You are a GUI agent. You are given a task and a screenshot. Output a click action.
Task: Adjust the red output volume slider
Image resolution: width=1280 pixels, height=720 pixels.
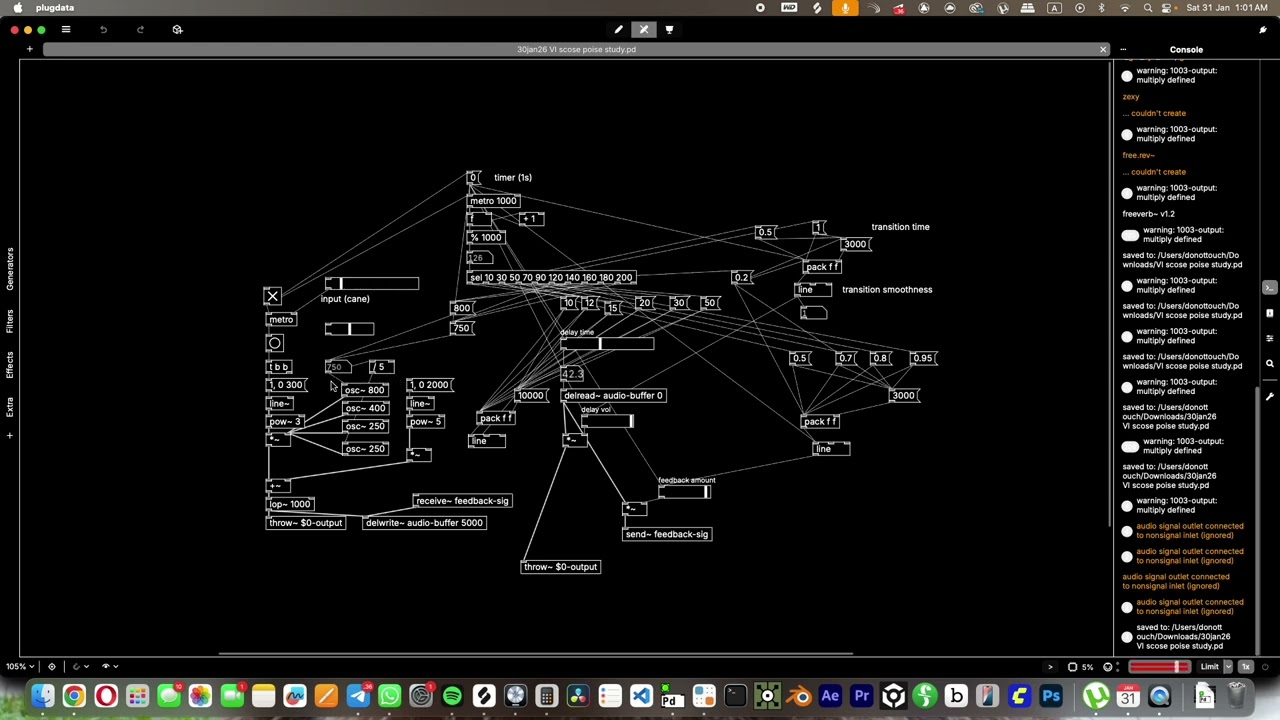(1159, 667)
